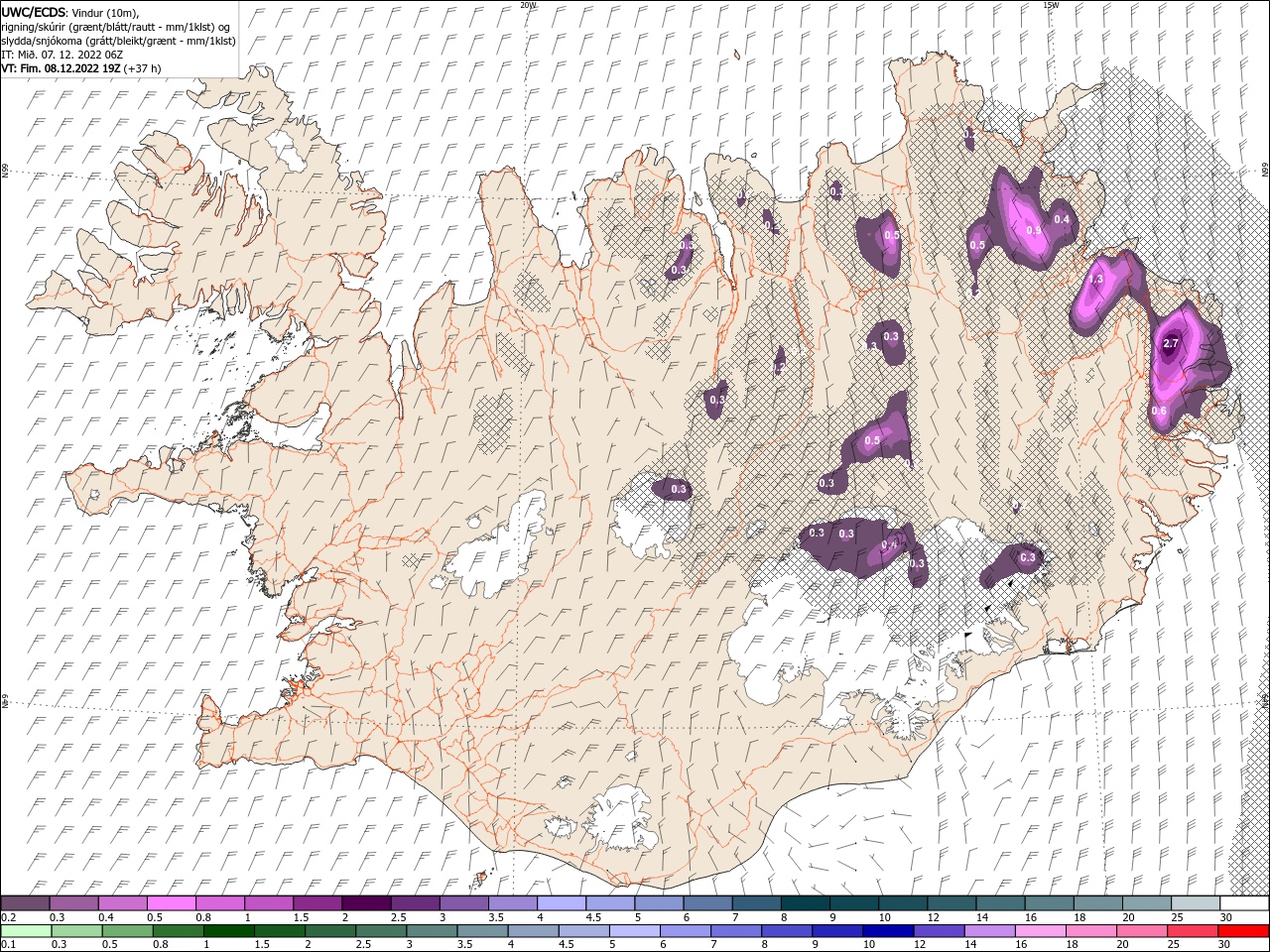Click the 12 label in the lower legend row
This screenshot has width=1270, height=952.
(920, 945)
